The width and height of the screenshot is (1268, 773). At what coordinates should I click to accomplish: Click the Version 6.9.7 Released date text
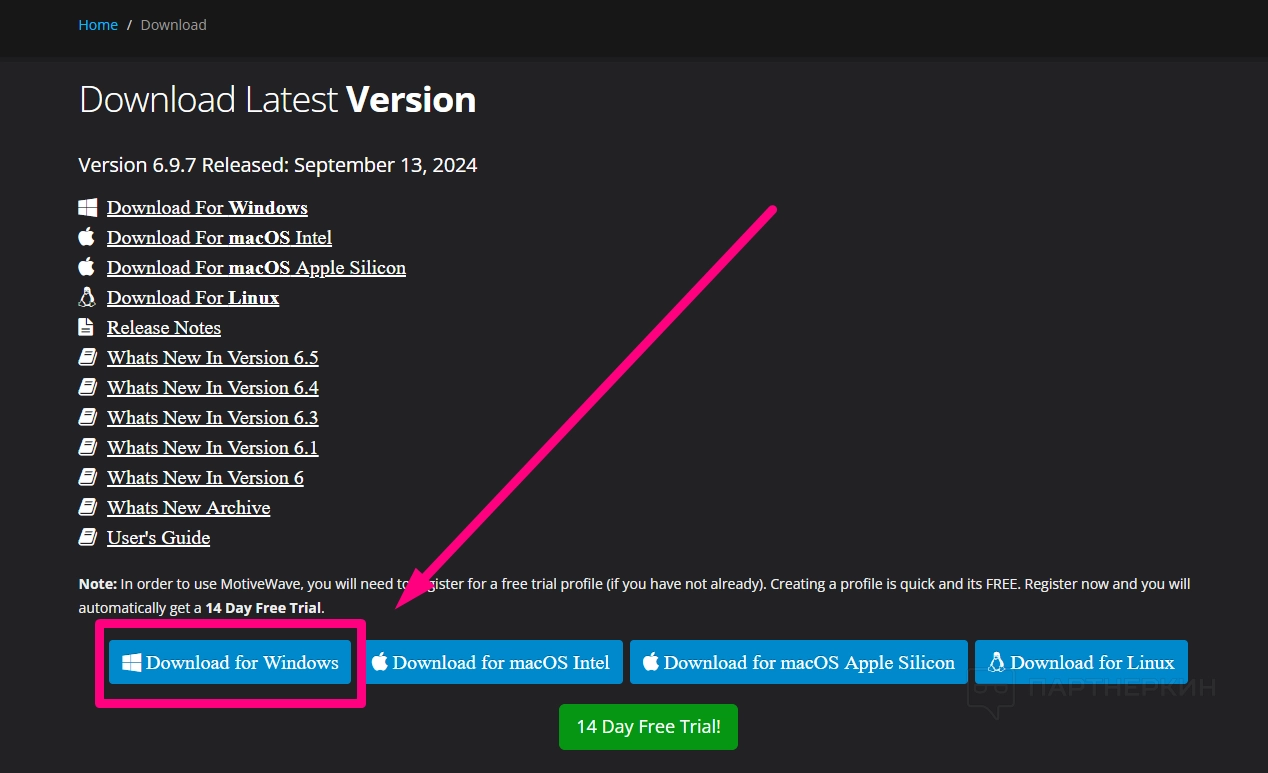point(278,165)
